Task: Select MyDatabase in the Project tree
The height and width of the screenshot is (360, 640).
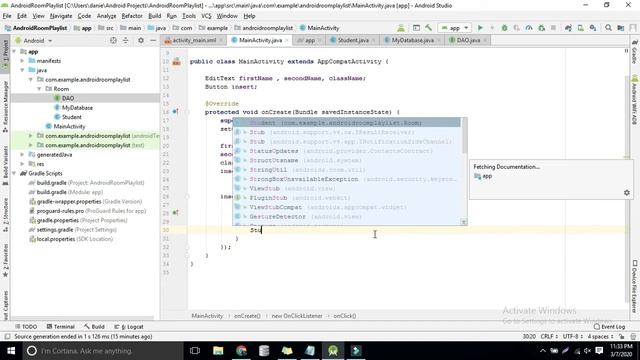Action: tap(77, 107)
